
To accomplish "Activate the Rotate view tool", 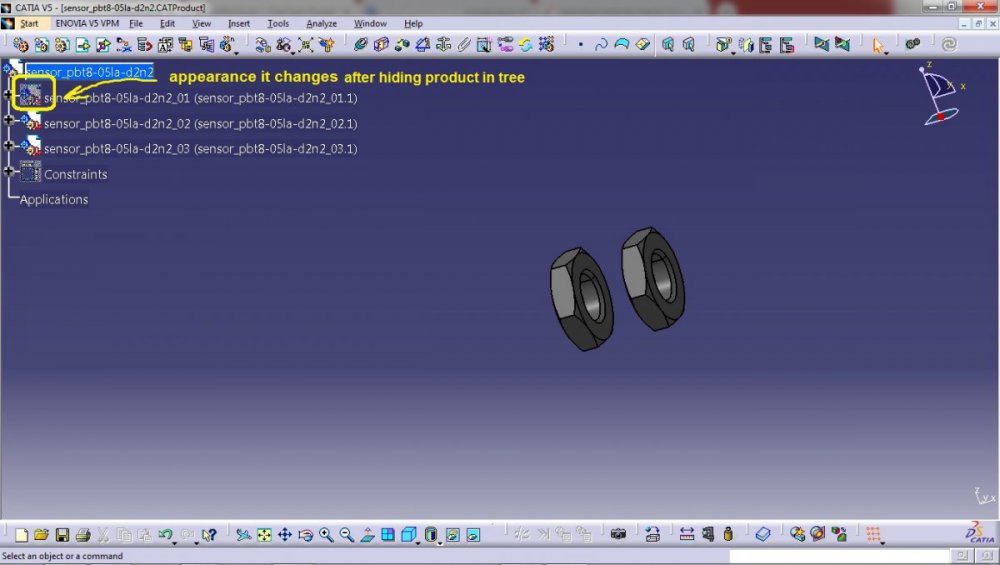I will point(306,535).
